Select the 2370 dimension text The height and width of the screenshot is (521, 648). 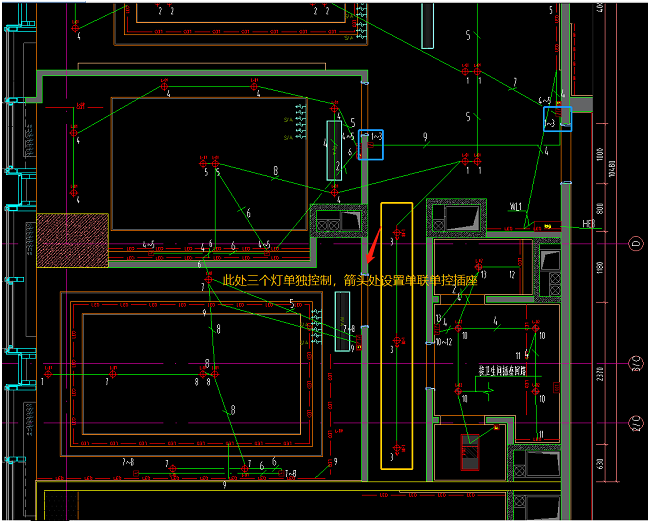[x=600, y=374]
